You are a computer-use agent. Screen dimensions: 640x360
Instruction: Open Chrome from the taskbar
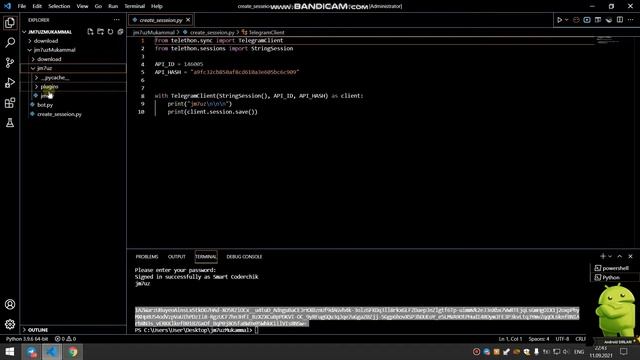pyautogui.click(x=73, y=352)
